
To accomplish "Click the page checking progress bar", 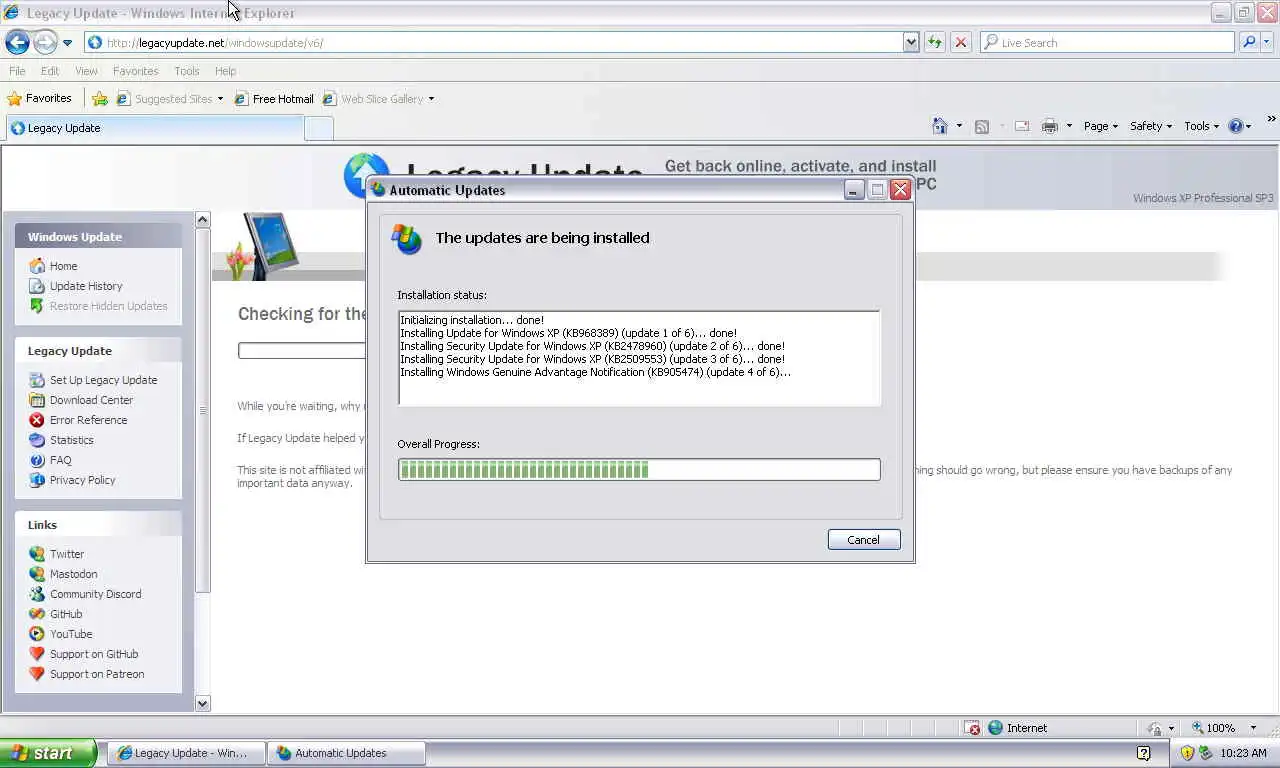I will (302, 350).
